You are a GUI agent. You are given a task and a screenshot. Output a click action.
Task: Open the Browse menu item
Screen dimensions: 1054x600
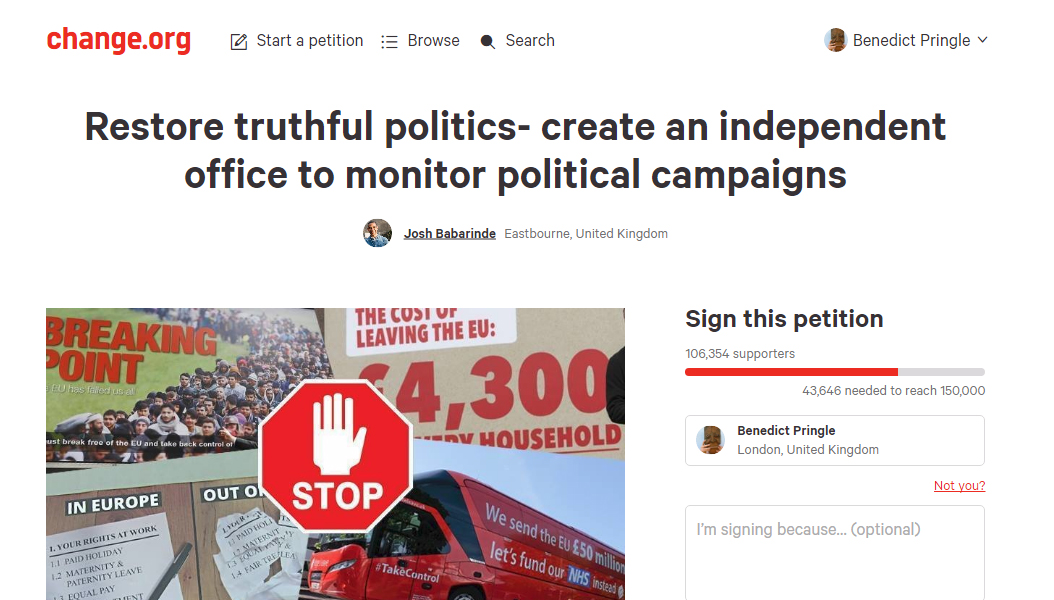coord(433,40)
